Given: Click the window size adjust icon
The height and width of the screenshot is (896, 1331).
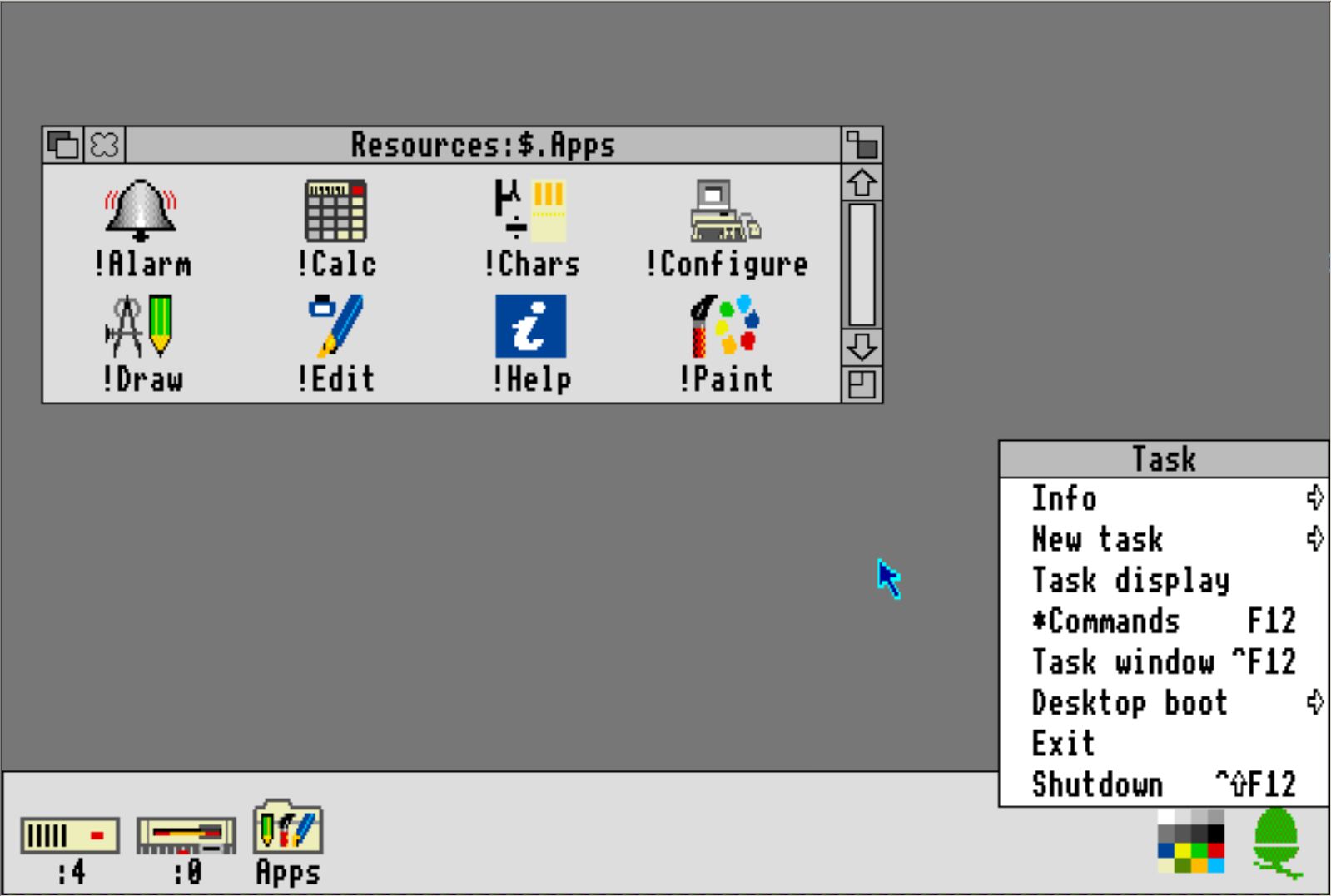Looking at the screenshot, I should [x=862, y=385].
